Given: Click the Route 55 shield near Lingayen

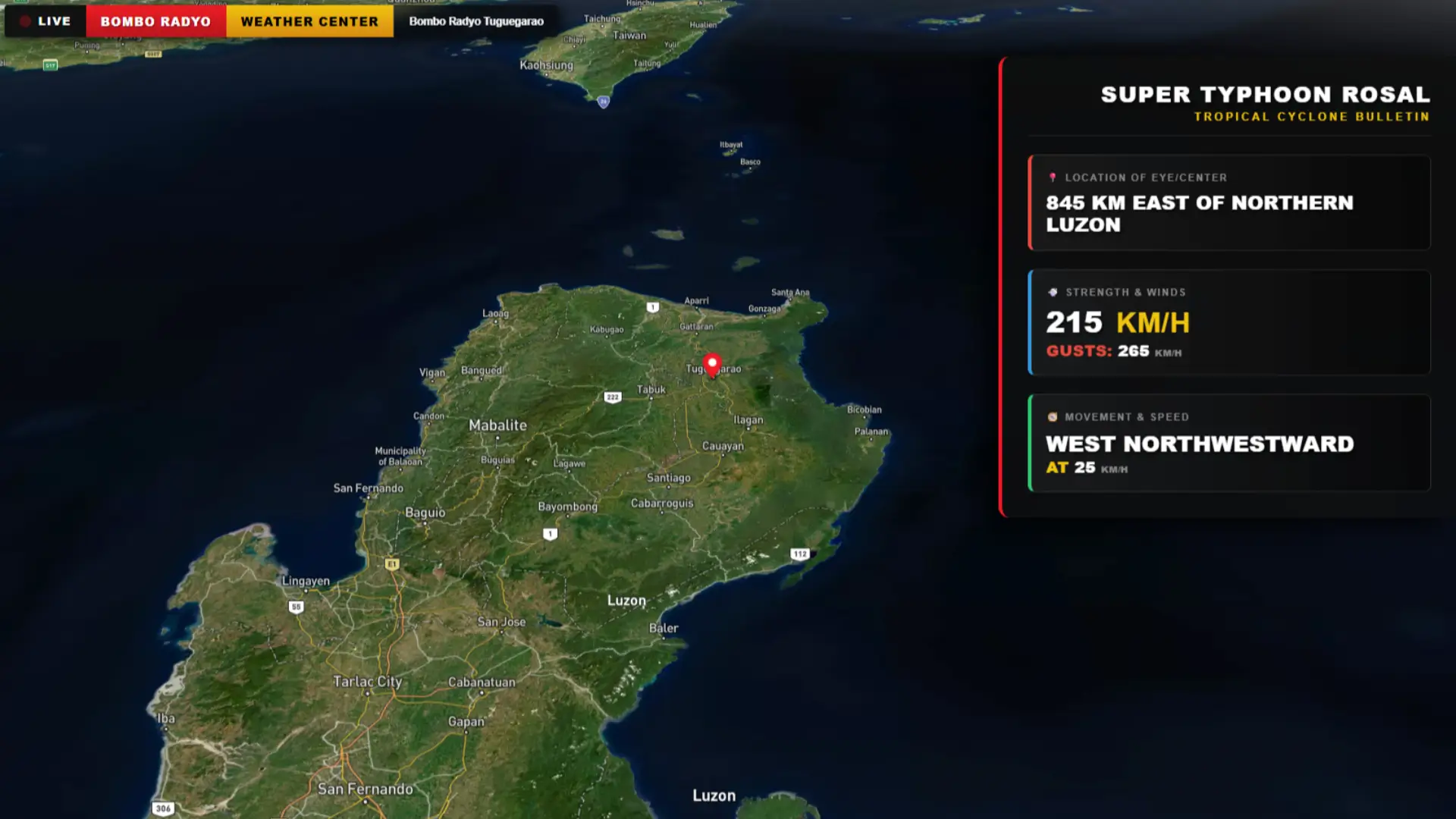Looking at the screenshot, I should [x=297, y=607].
